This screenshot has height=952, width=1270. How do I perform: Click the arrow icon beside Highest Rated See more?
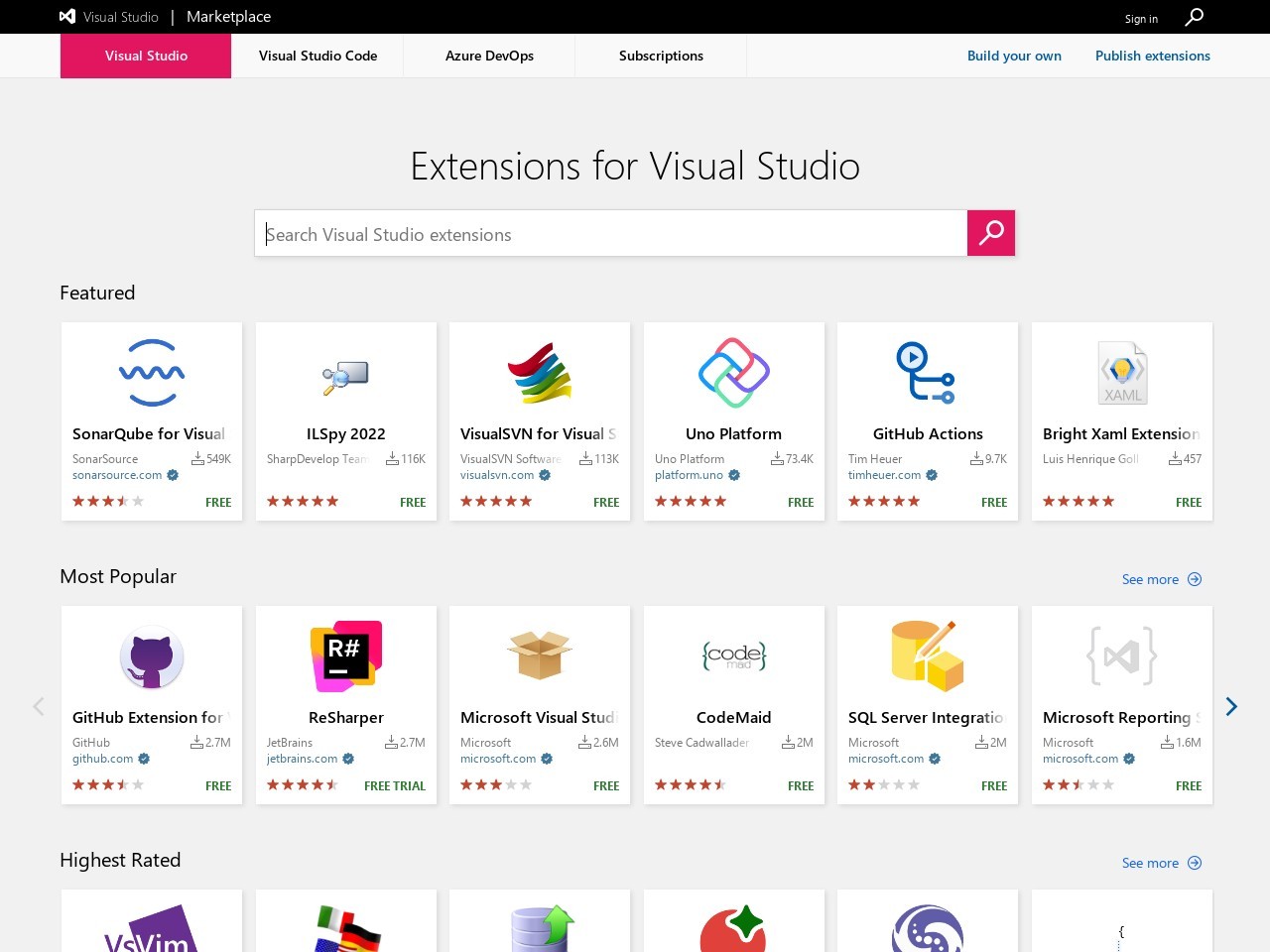coord(1195,863)
